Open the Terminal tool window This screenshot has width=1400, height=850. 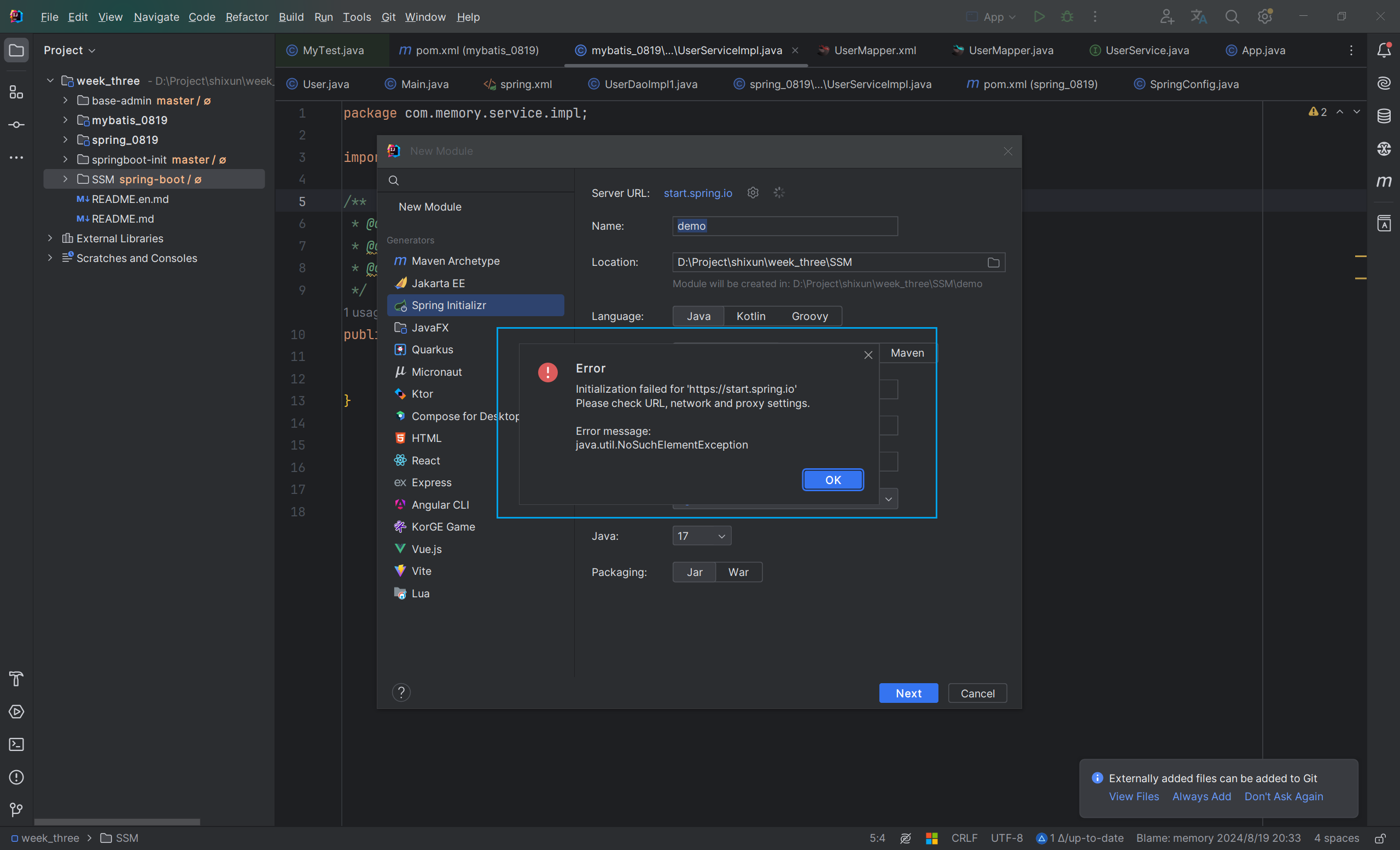(x=16, y=744)
